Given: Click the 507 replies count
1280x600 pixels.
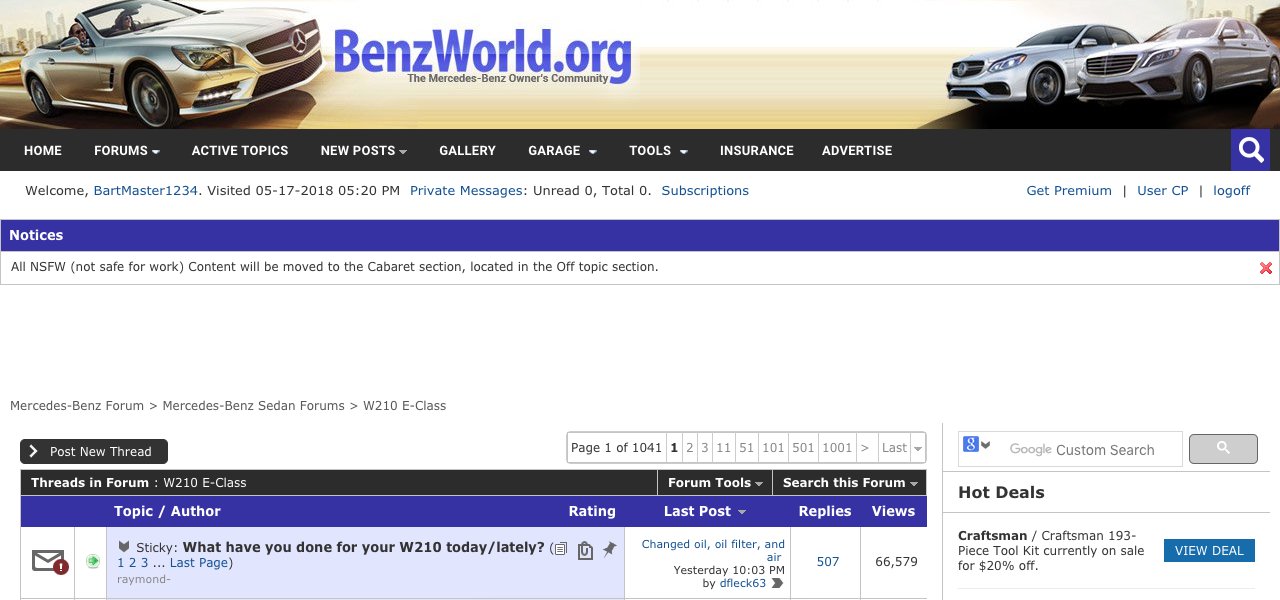Looking at the screenshot, I should (x=828, y=562).
